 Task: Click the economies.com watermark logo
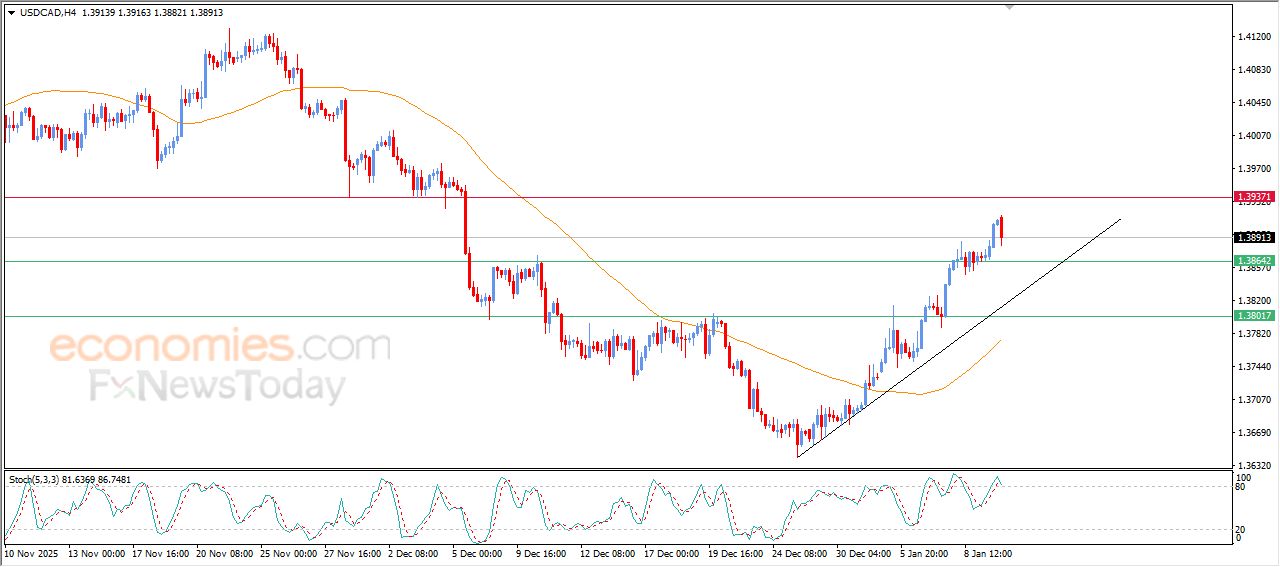coord(220,347)
